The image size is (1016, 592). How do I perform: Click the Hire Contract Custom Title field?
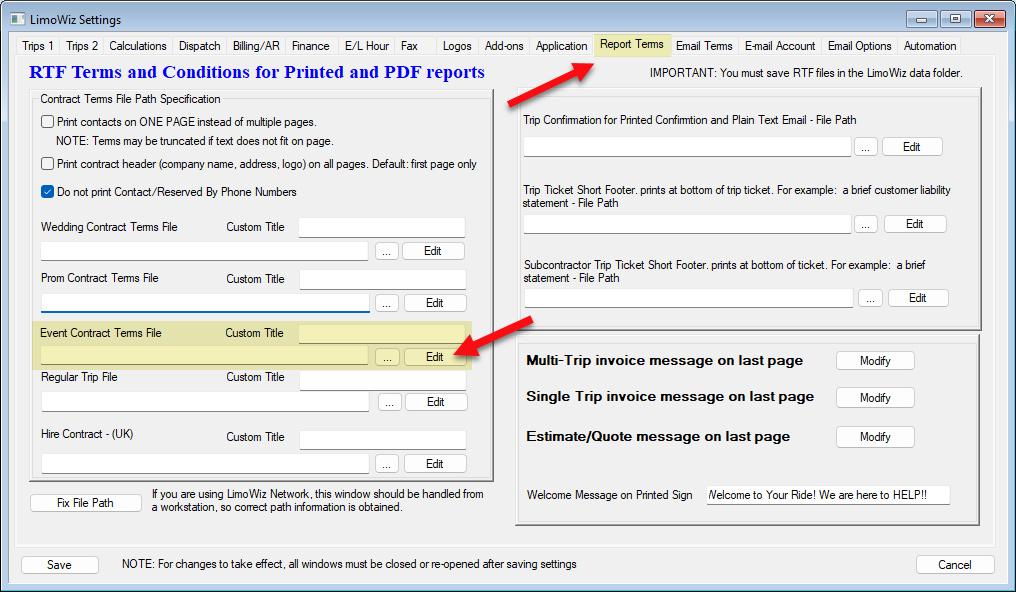click(382, 440)
